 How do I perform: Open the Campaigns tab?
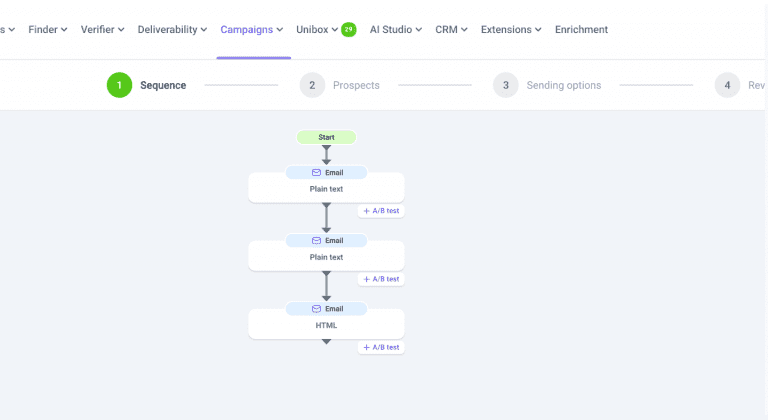[252, 29]
